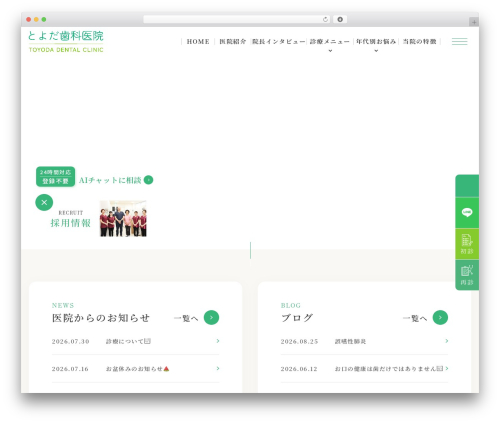
Task: Click the とよだ歯科医院 logo
Action: pos(66,41)
